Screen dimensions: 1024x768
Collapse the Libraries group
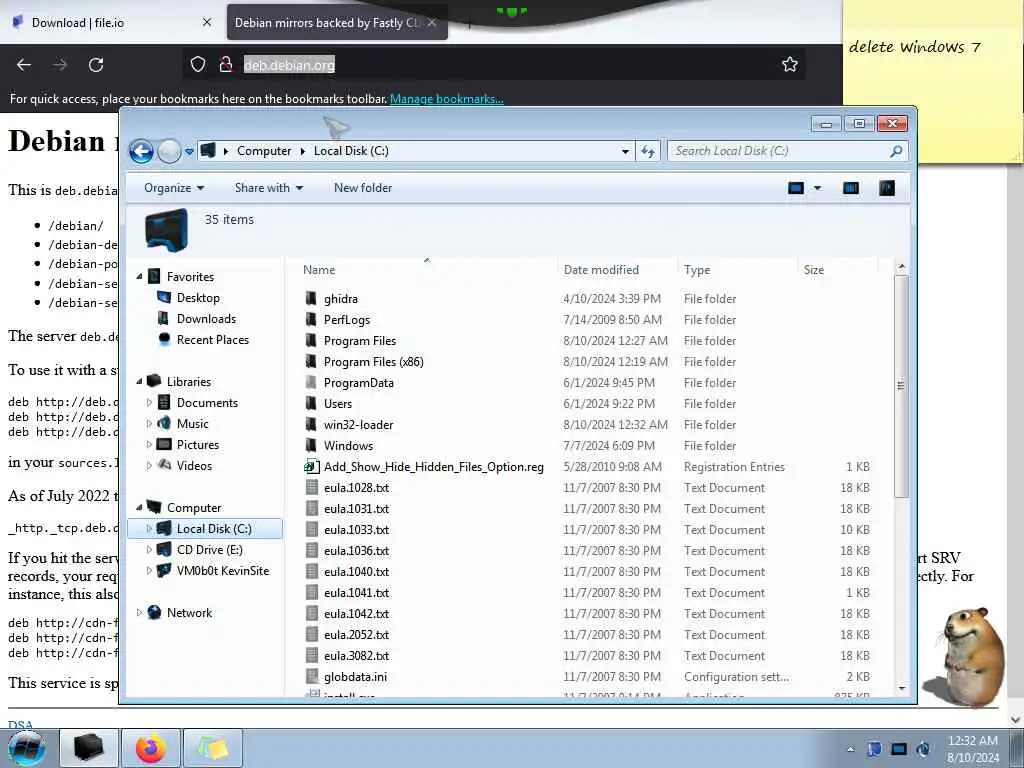point(139,381)
